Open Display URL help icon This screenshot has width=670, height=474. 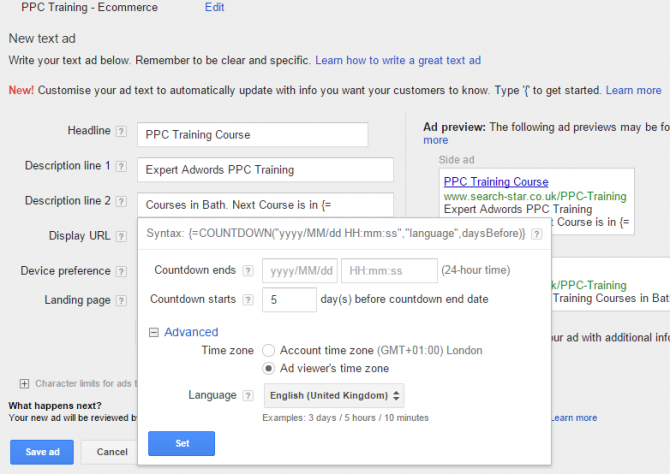pyautogui.click(x=121, y=236)
